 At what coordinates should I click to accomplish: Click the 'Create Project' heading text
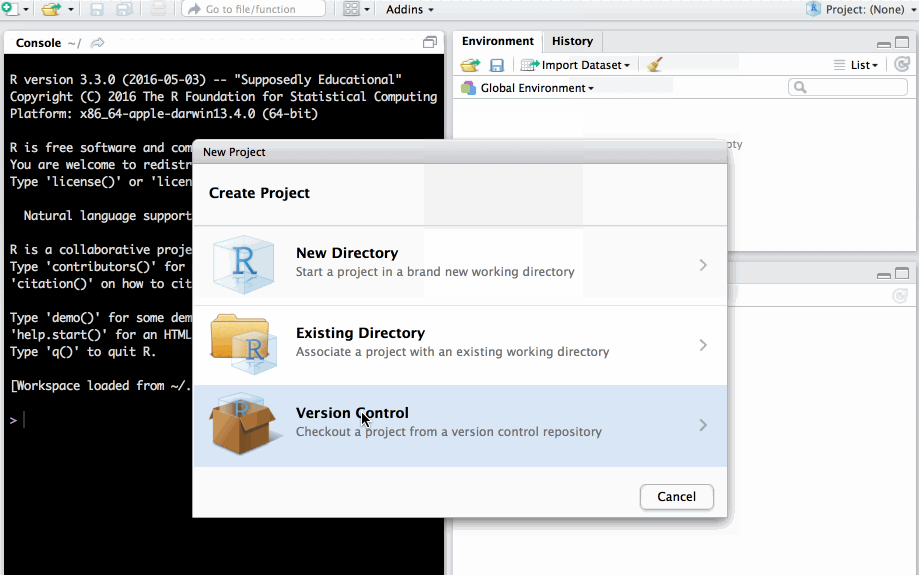click(259, 193)
